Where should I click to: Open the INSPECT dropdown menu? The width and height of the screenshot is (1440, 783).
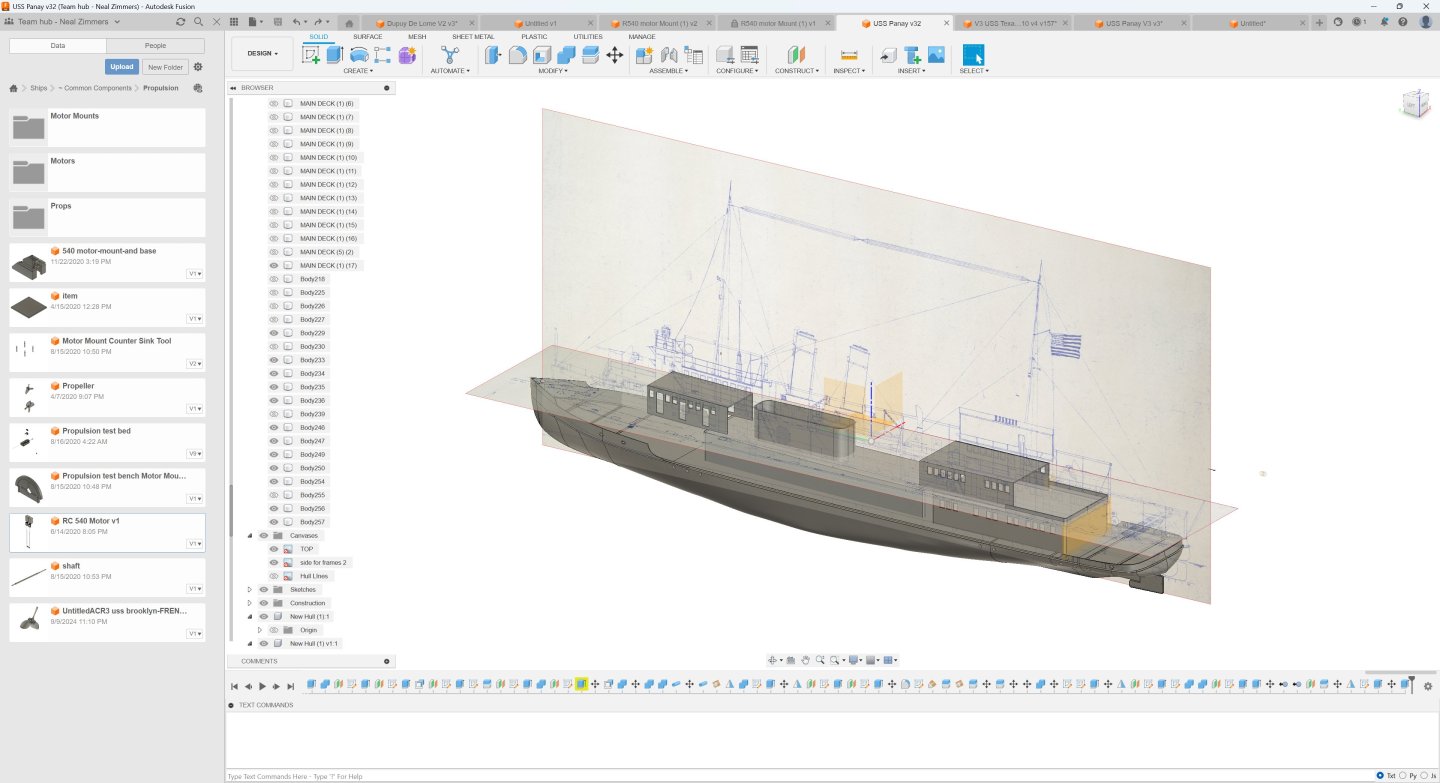click(x=848, y=71)
